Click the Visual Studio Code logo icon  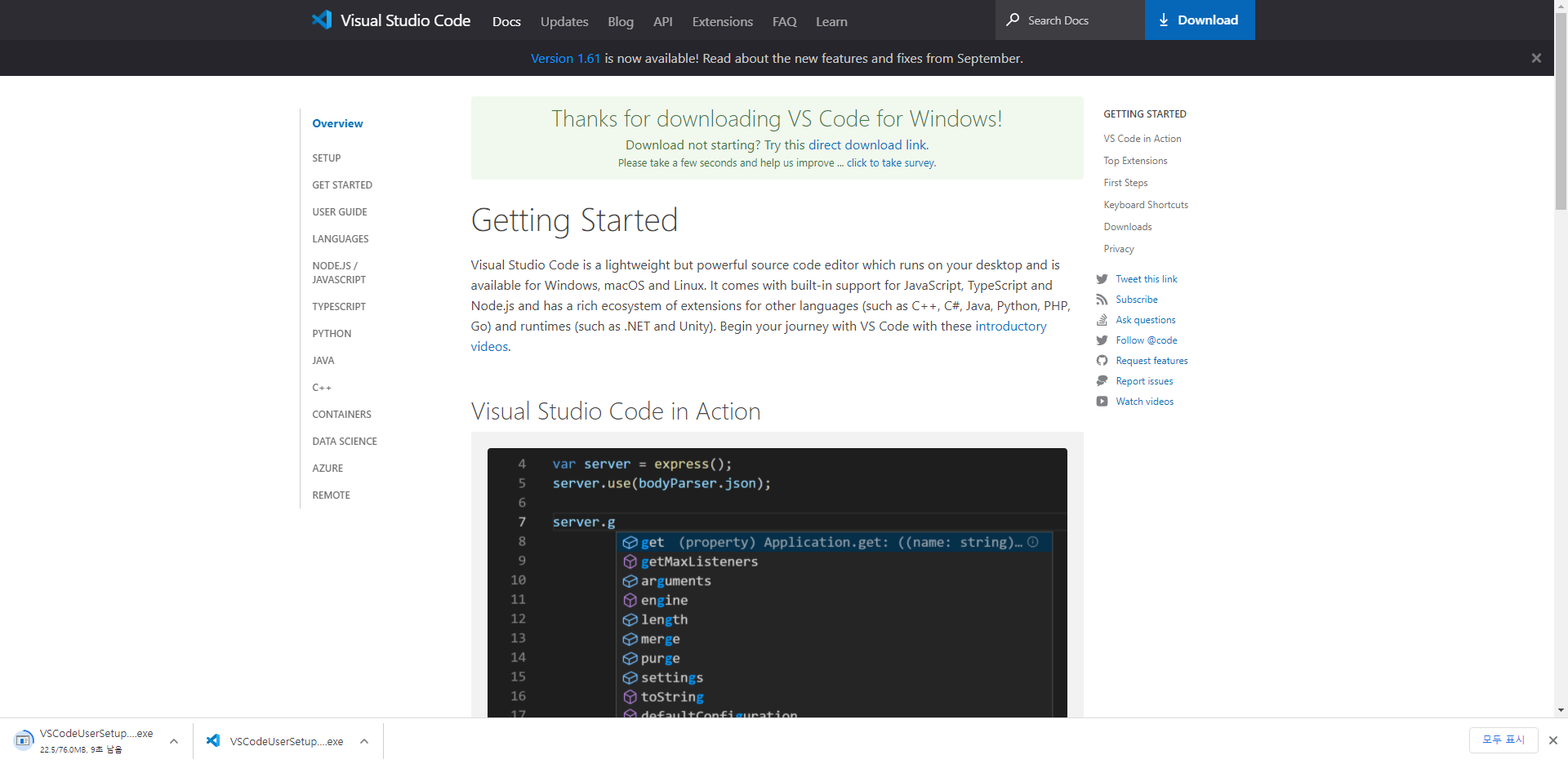(x=322, y=20)
